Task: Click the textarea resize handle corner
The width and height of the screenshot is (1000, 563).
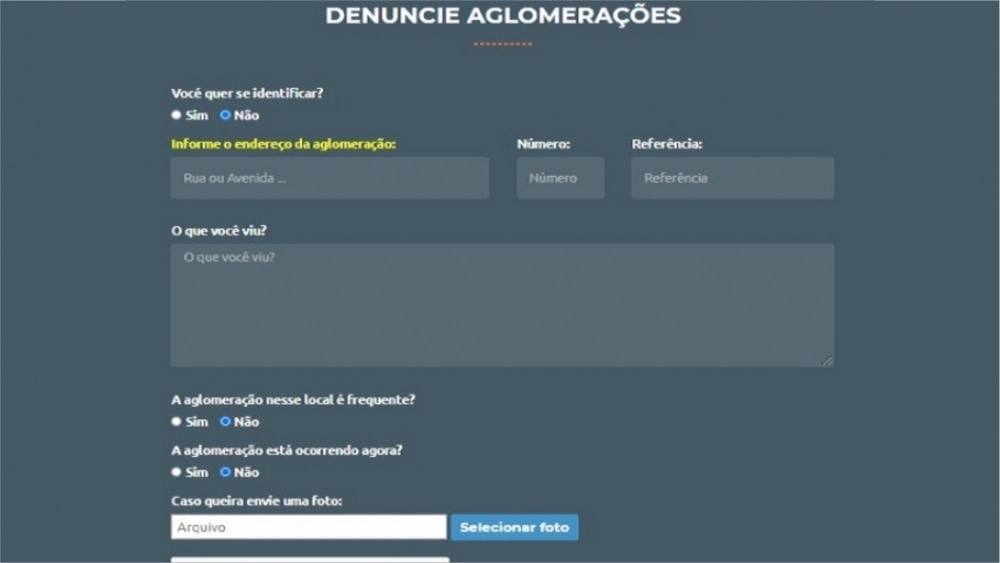Action: [x=827, y=361]
